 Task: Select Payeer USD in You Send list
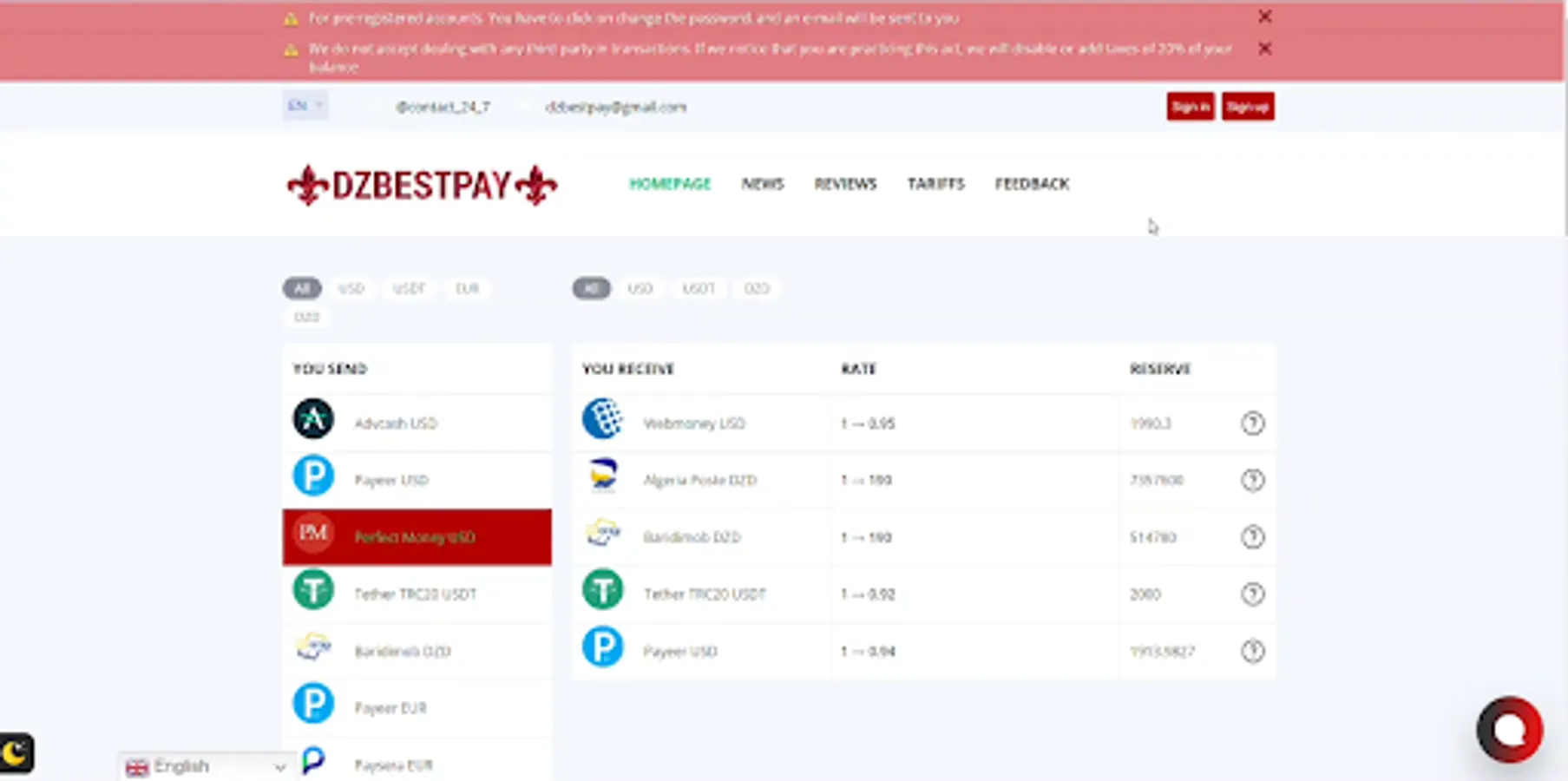(x=417, y=480)
